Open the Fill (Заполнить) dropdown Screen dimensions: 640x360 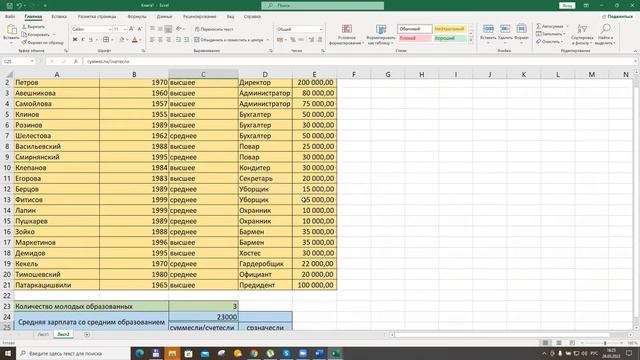point(551,34)
